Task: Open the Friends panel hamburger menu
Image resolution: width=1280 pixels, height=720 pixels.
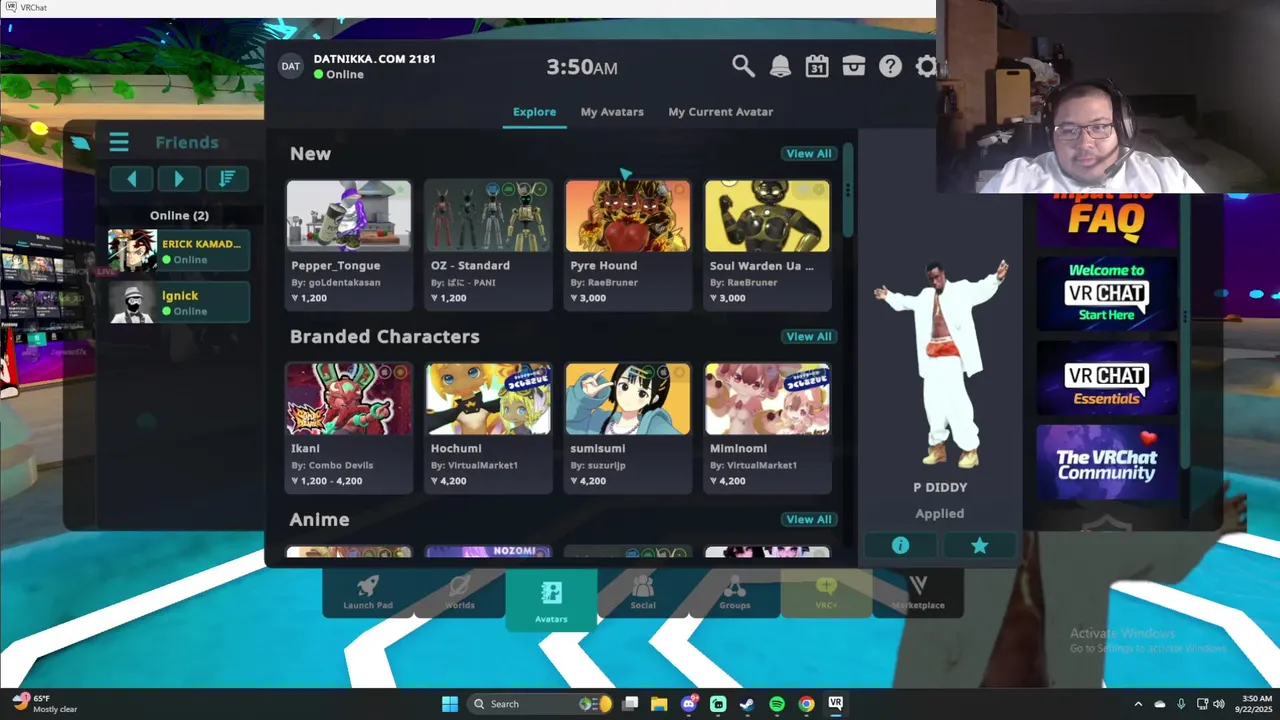Action: (119, 142)
